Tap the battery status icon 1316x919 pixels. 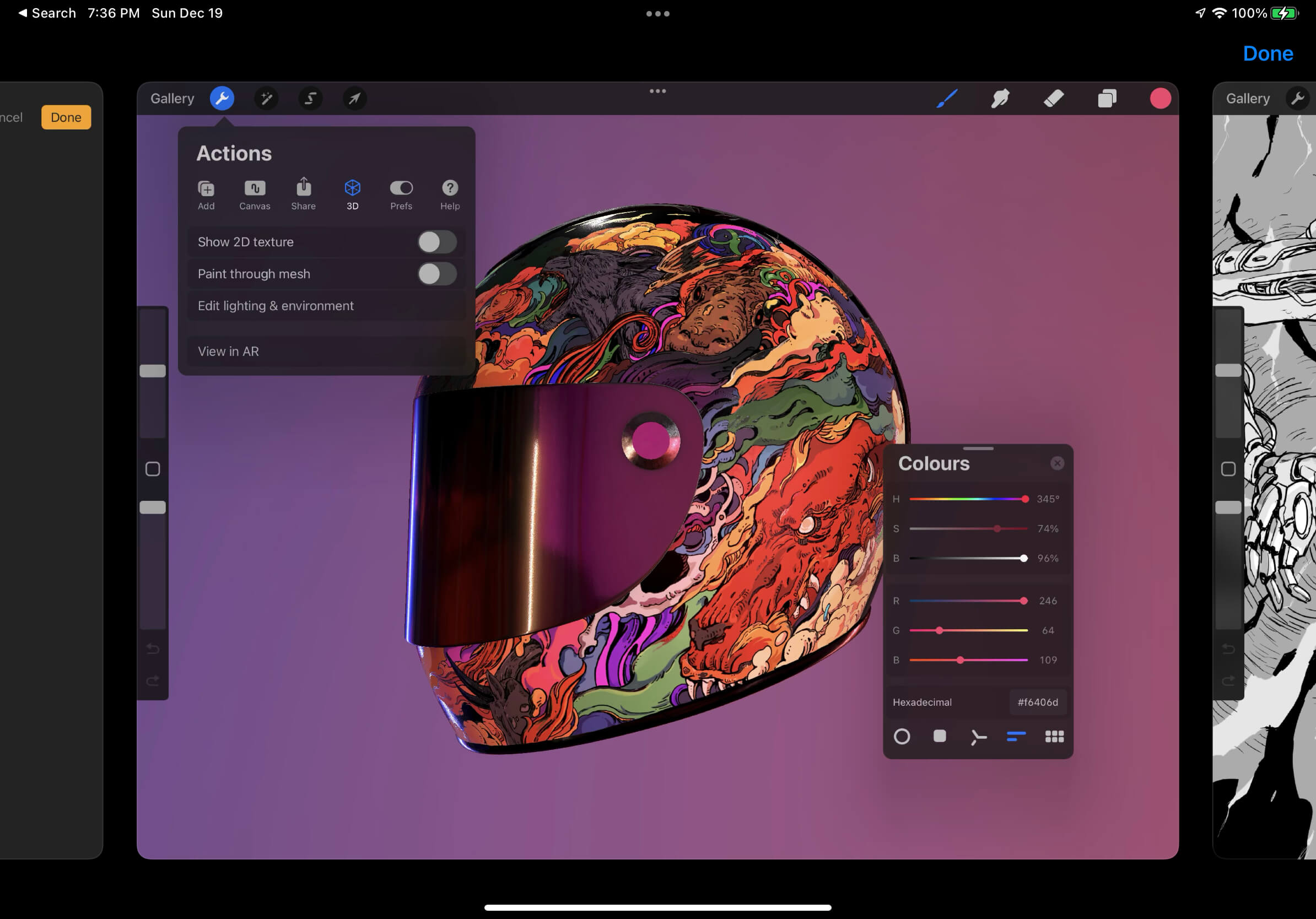pyautogui.click(x=1284, y=13)
